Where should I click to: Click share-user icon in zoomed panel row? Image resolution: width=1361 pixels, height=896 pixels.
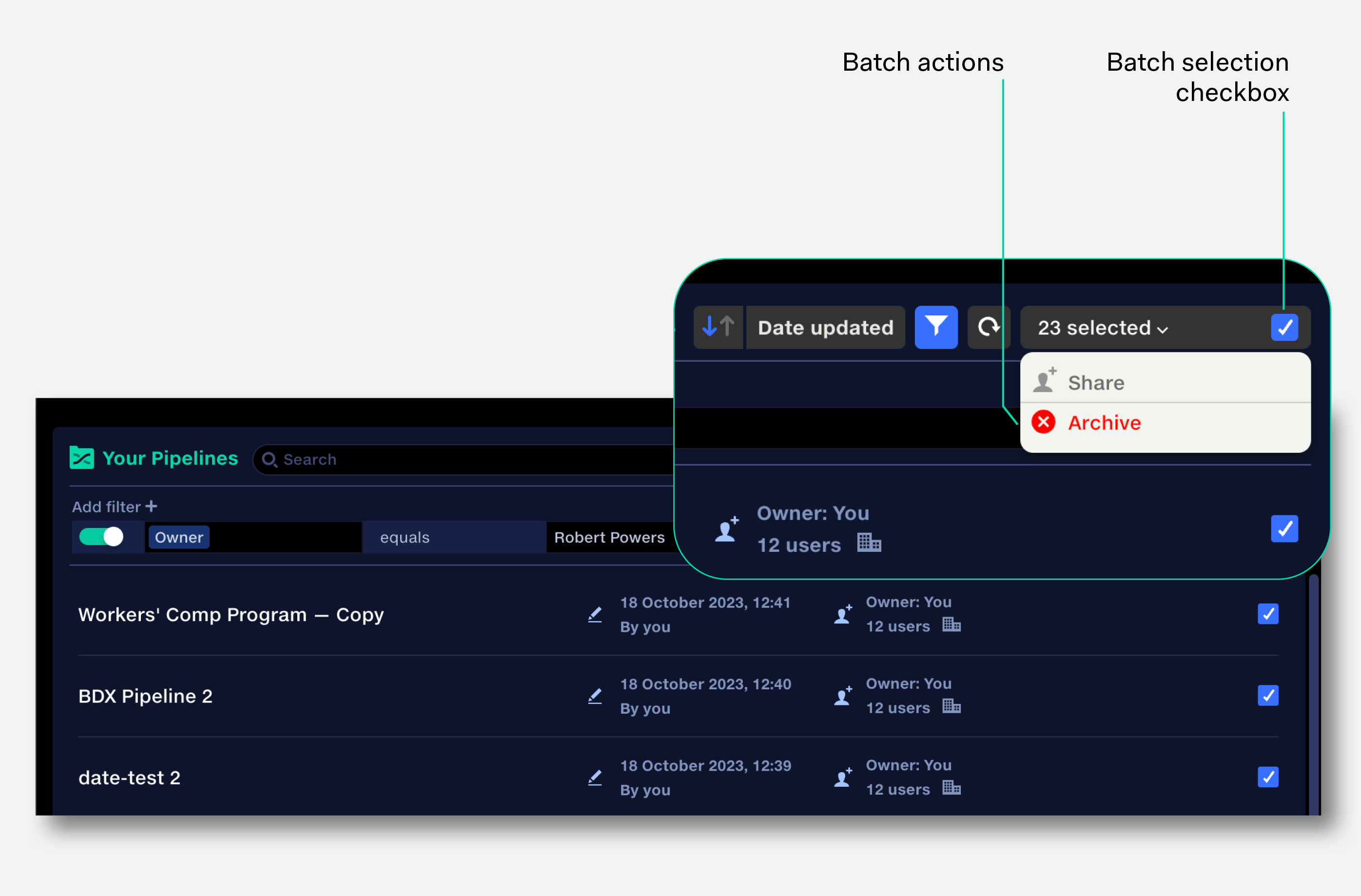(727, 529)
